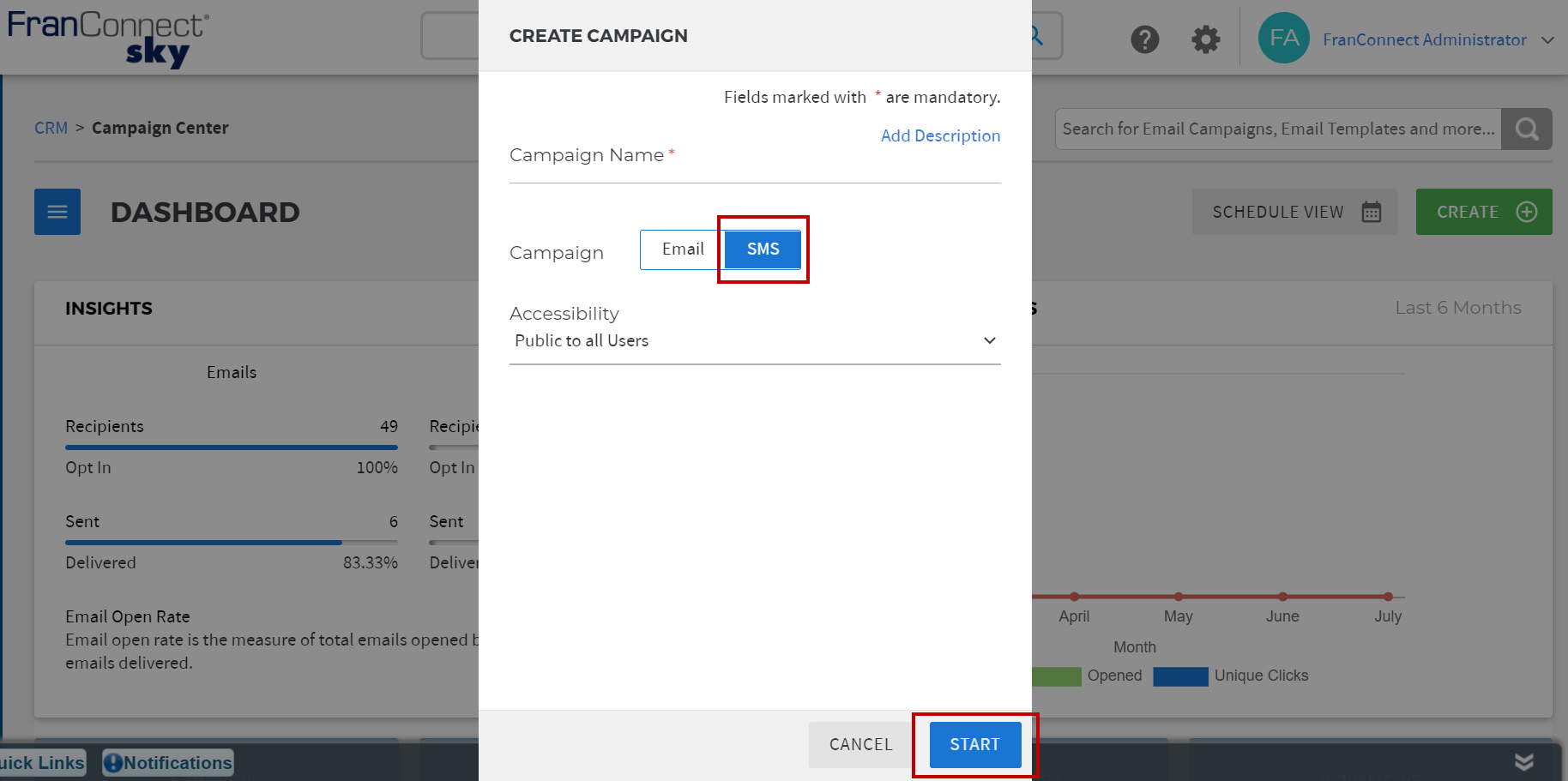Click the blue Unique Clicks legend swatch
Viewport: 1568px width, 781px height.
[1180, 676]
